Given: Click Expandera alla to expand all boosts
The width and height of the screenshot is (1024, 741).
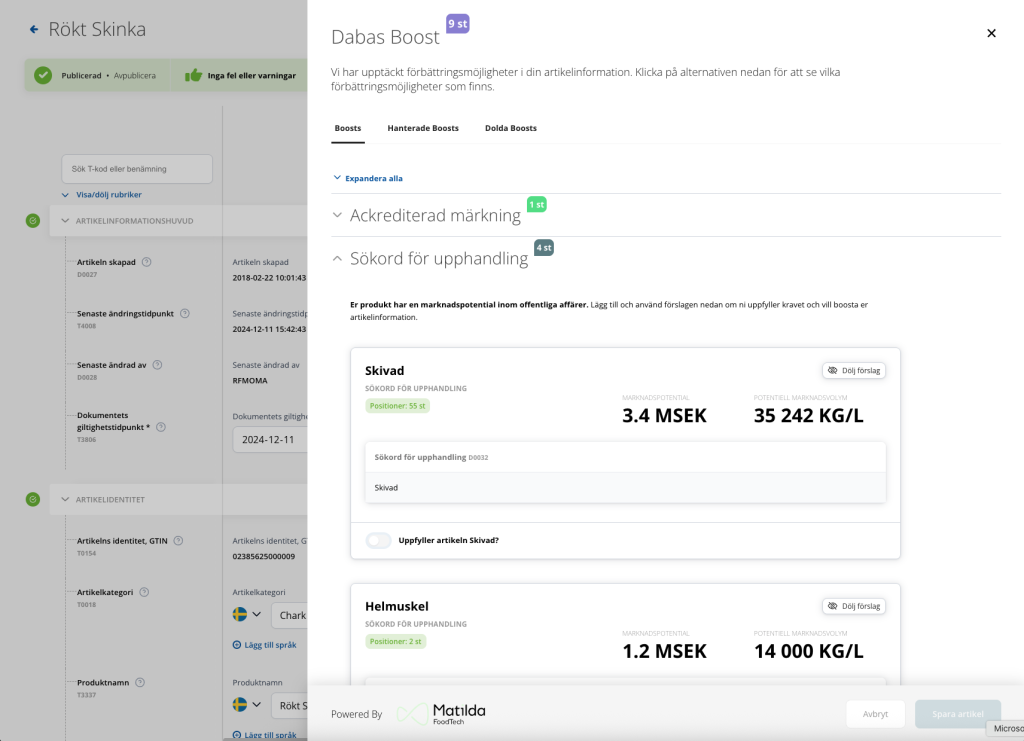Looking at the screenshot, I should click(x=368, y=178).
